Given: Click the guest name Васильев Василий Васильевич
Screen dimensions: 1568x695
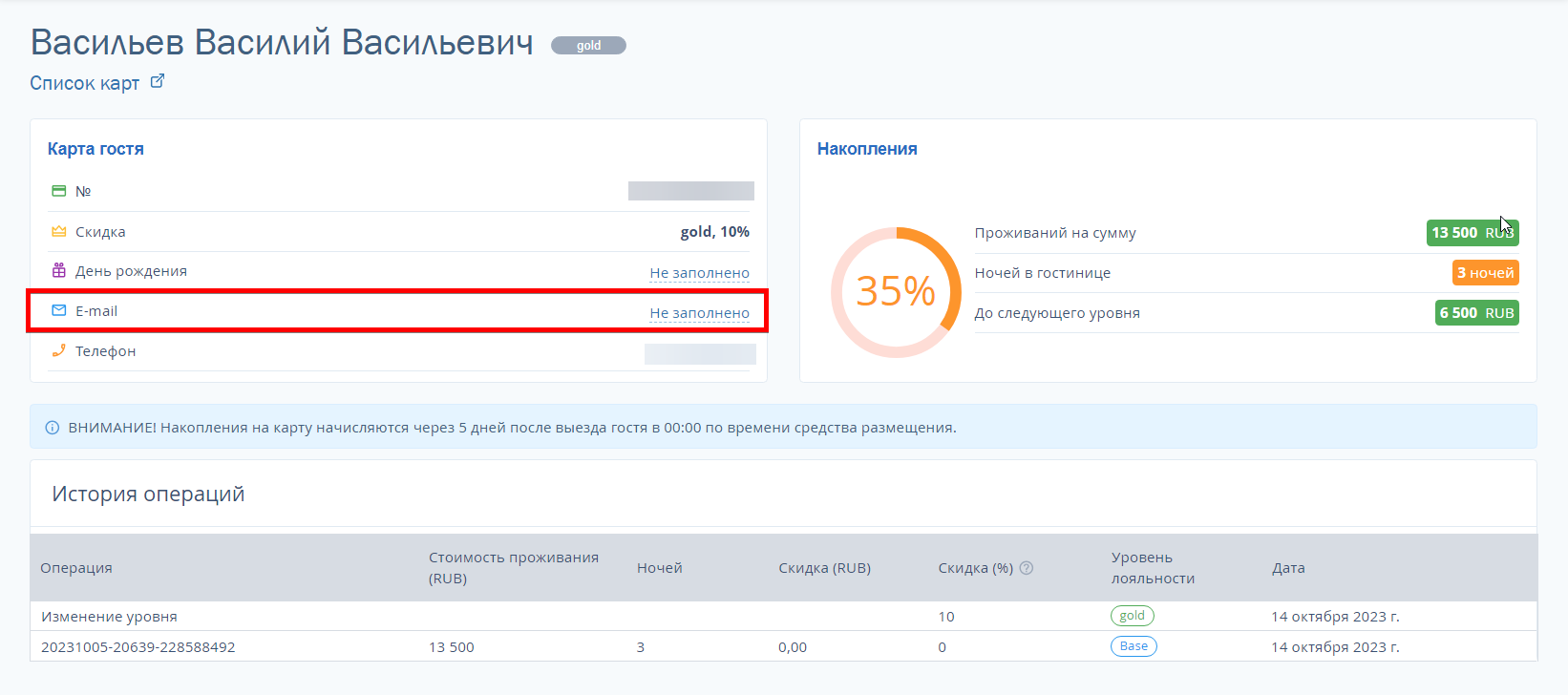Looking at the screenshot, I should tap(282, 43).
